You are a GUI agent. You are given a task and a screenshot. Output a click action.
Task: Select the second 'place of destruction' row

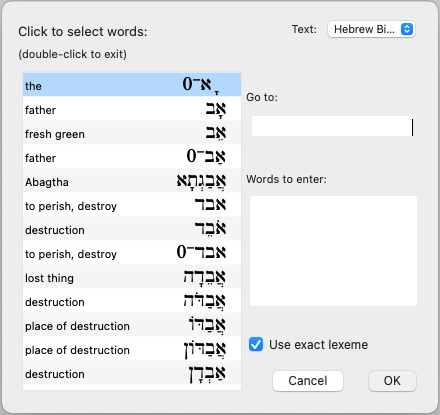tap(132, 349)
